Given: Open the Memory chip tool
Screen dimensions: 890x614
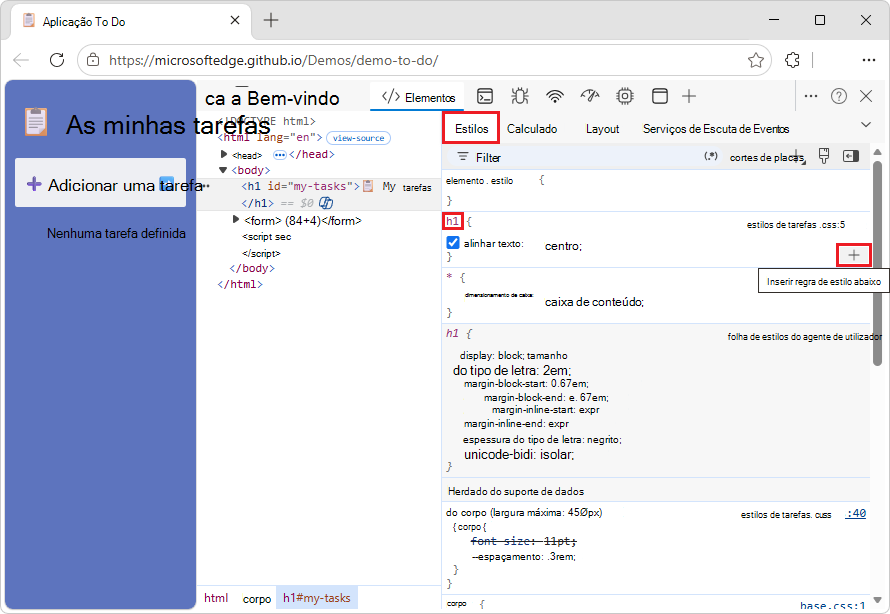Looking at the screenshot, I should click(625, 96).
